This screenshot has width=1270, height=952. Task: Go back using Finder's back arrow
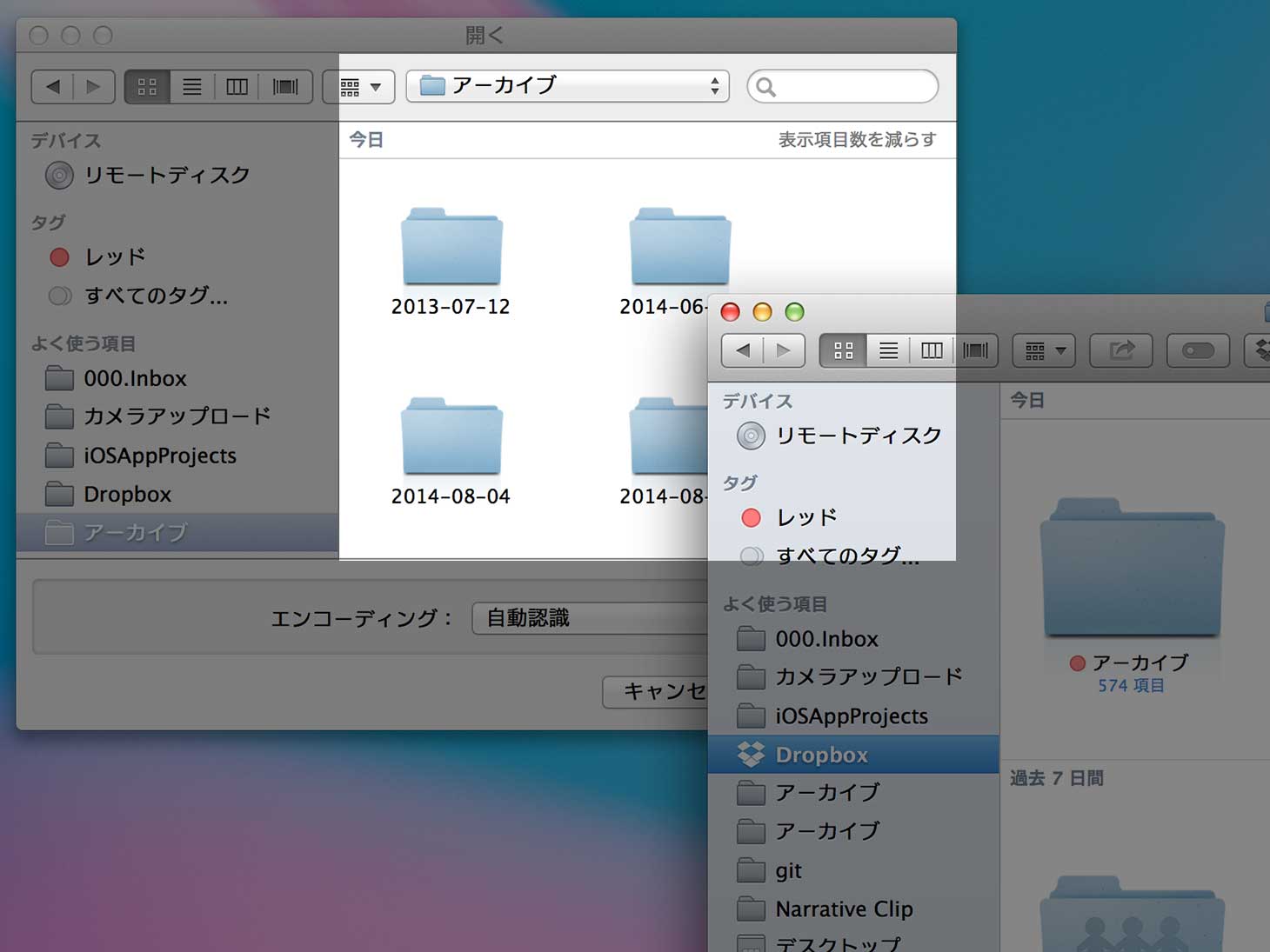742,350
